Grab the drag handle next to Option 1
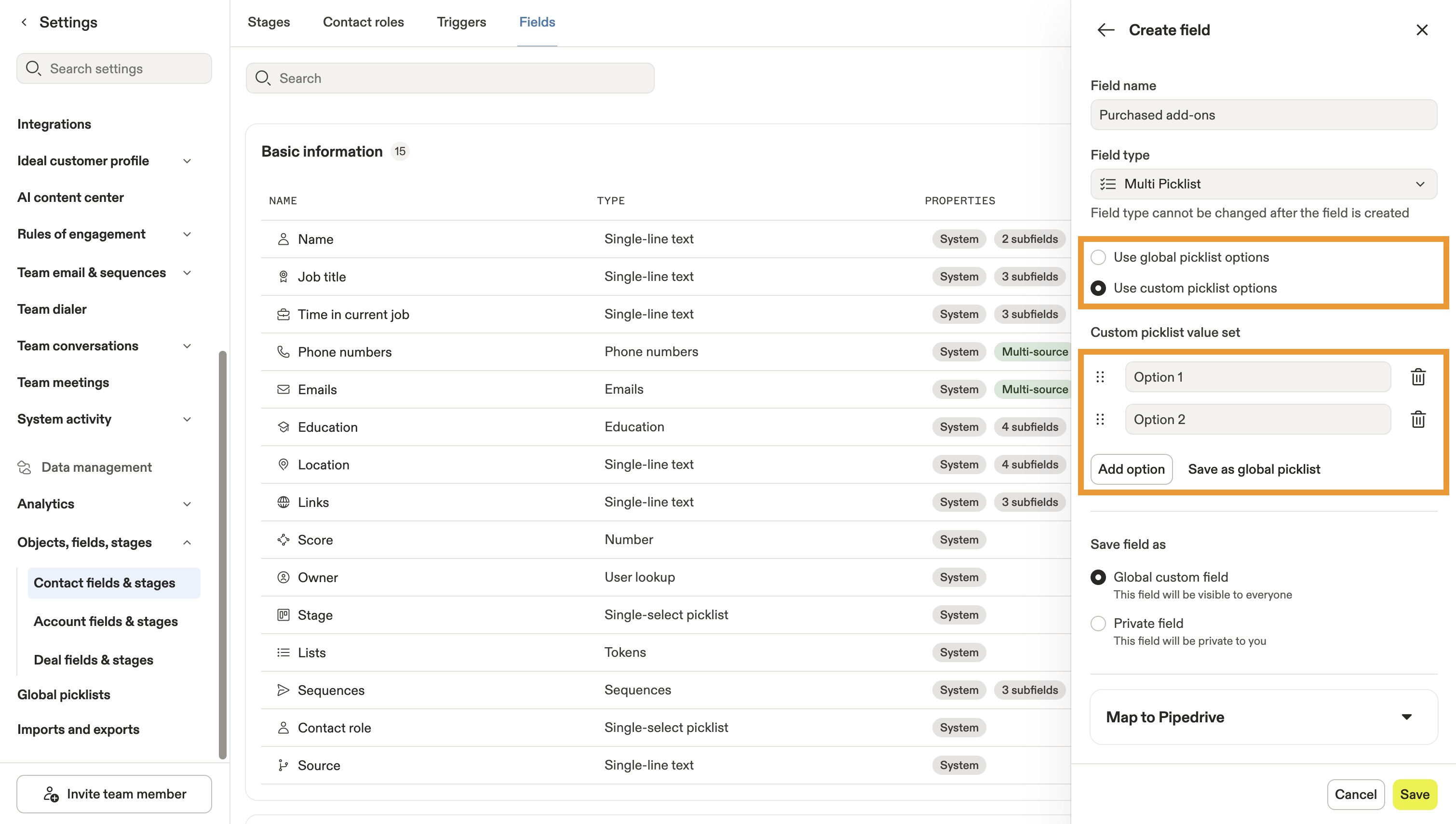Viewport: 1456px width, 824px height. (1100, 377)
